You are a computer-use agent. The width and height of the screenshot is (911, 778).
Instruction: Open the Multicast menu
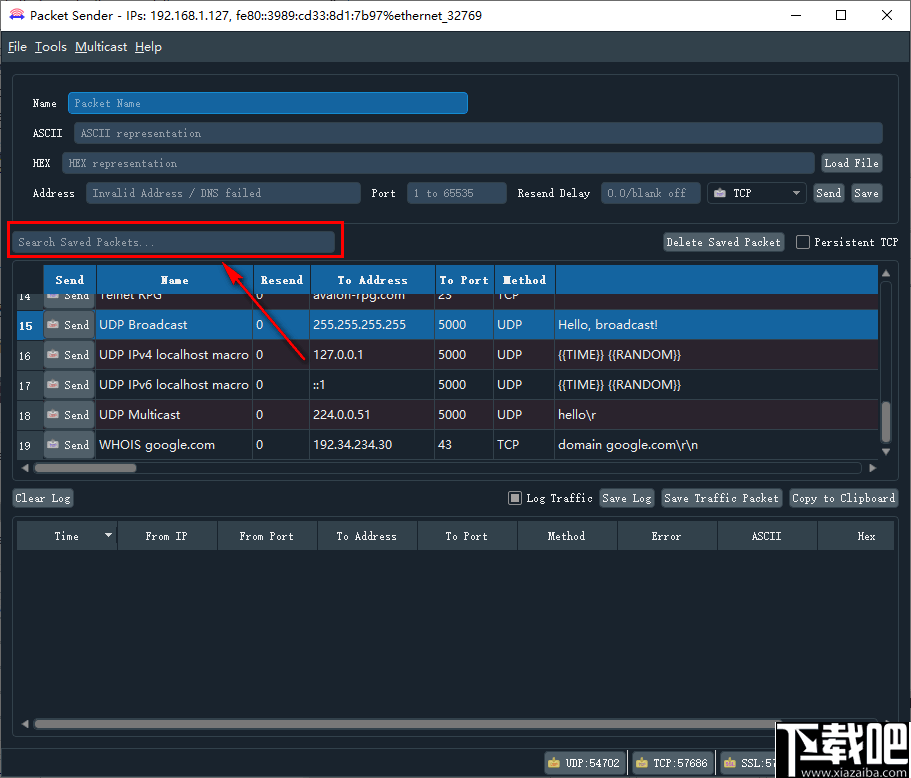tap(100, 46)
